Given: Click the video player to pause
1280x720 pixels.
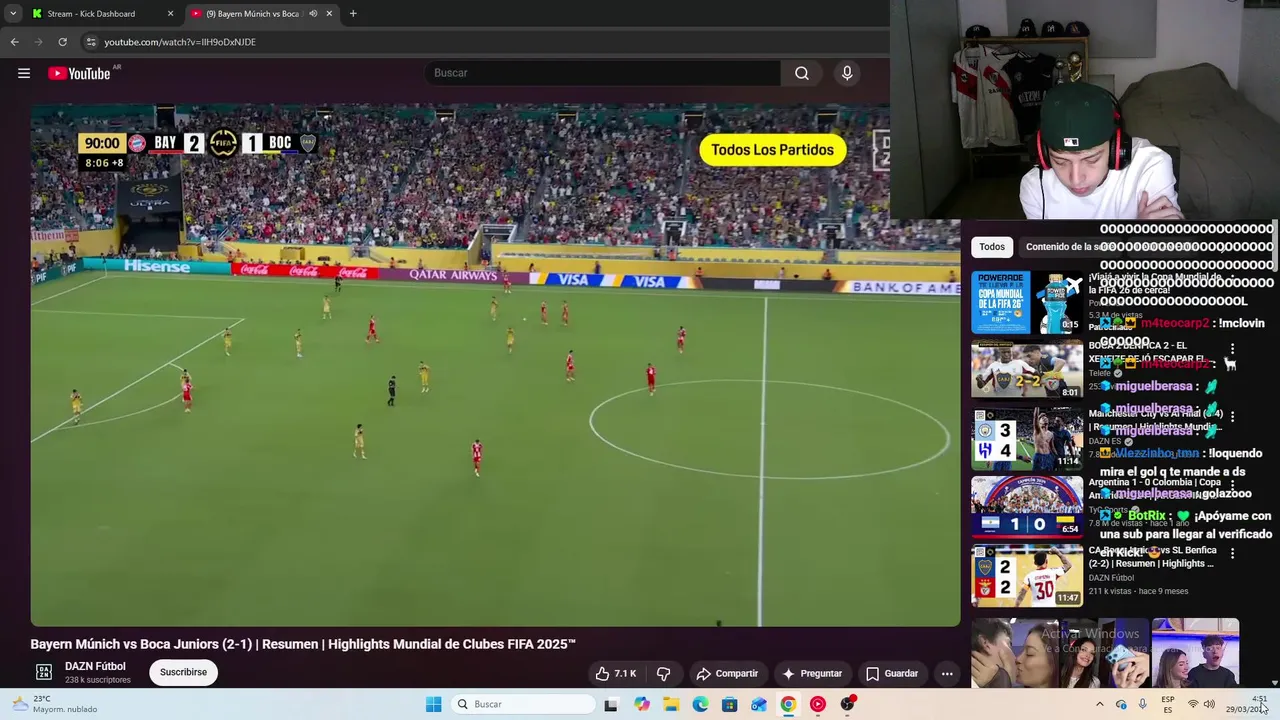Looking at the screenshot, I should [x=495, y=365].
